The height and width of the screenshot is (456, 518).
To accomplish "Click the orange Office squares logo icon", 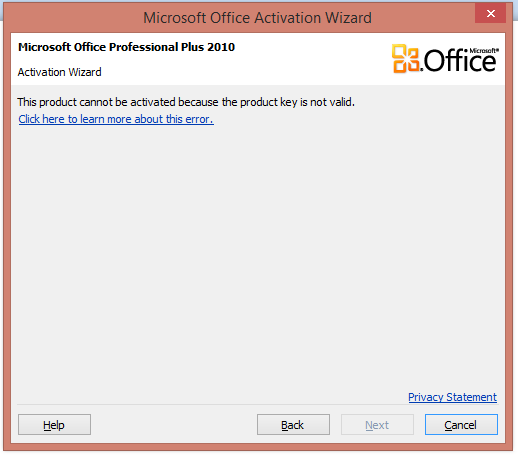I will 405,59.
